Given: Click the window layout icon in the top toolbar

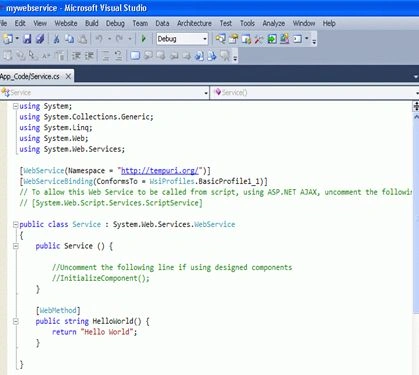Looking at the screenshot, I should point(297,39).
